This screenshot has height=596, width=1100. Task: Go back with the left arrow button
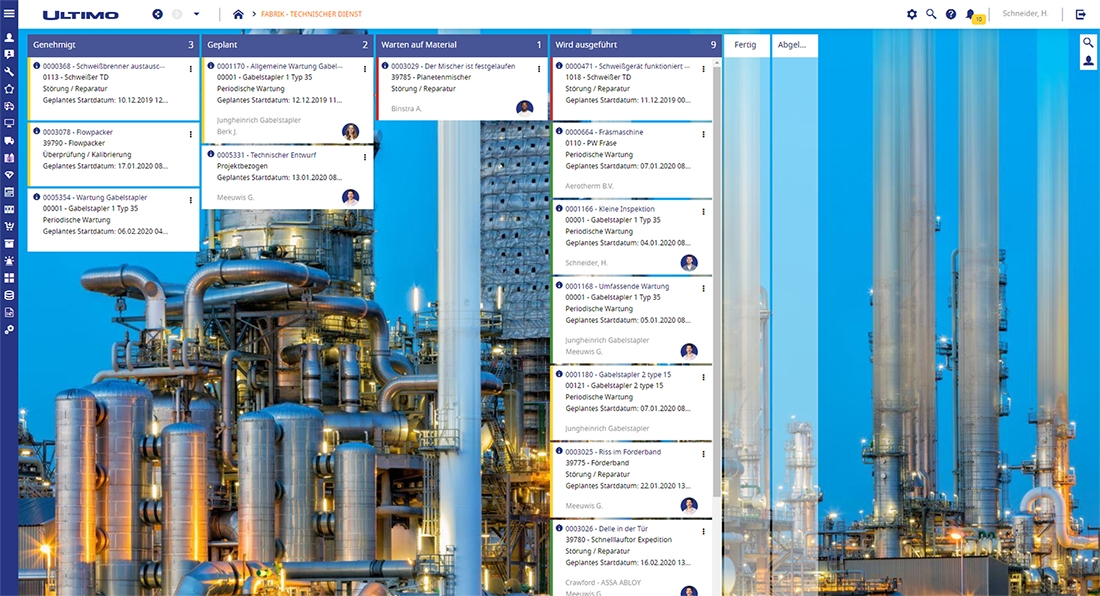pyautogui.click(x=158, y=14)
